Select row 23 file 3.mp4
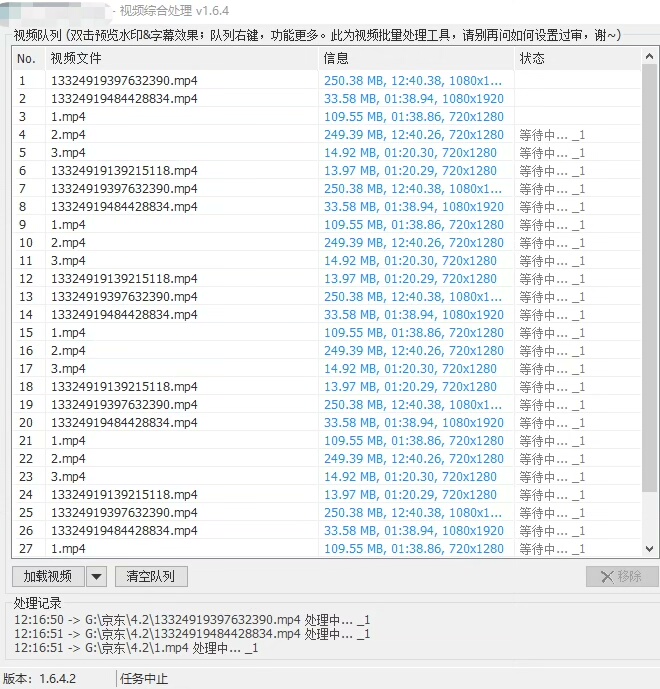 pyautogui.click(x=68, y=477)
